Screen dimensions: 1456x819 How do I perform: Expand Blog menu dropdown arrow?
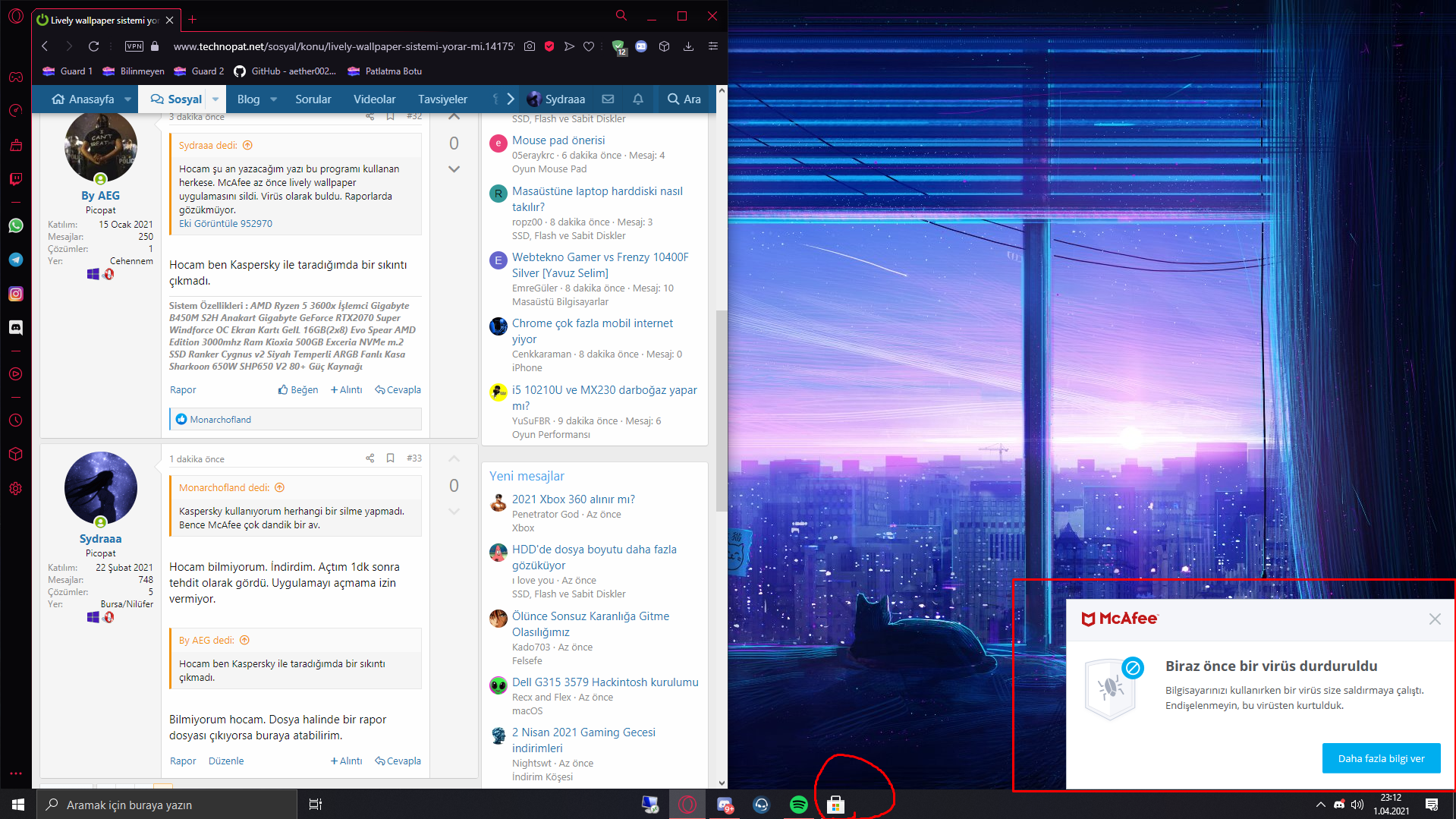point(274,99)
